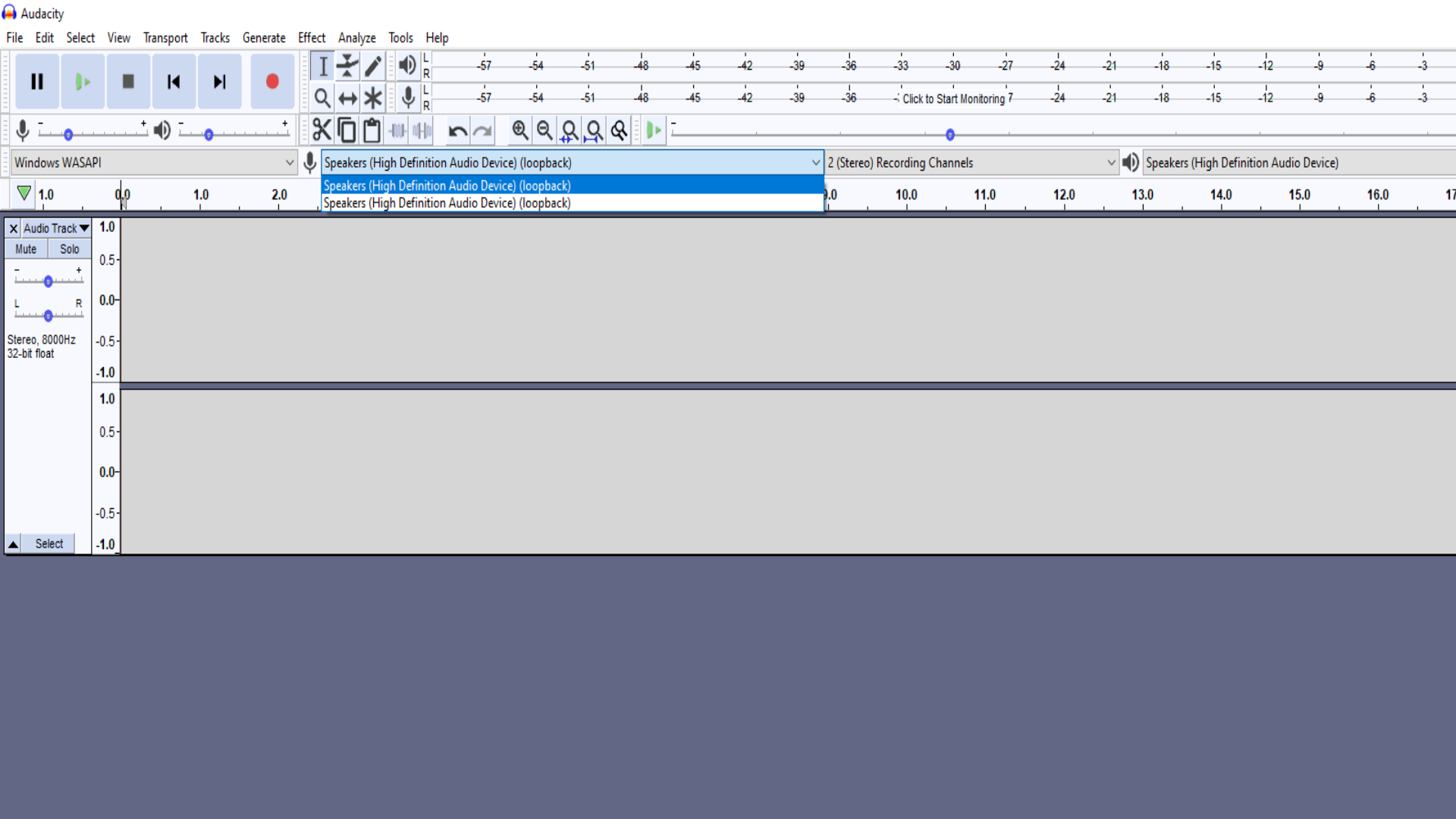Click the green timeline playhead pin triangle
Screen dimensions: 1456x819
pos(24,193)
